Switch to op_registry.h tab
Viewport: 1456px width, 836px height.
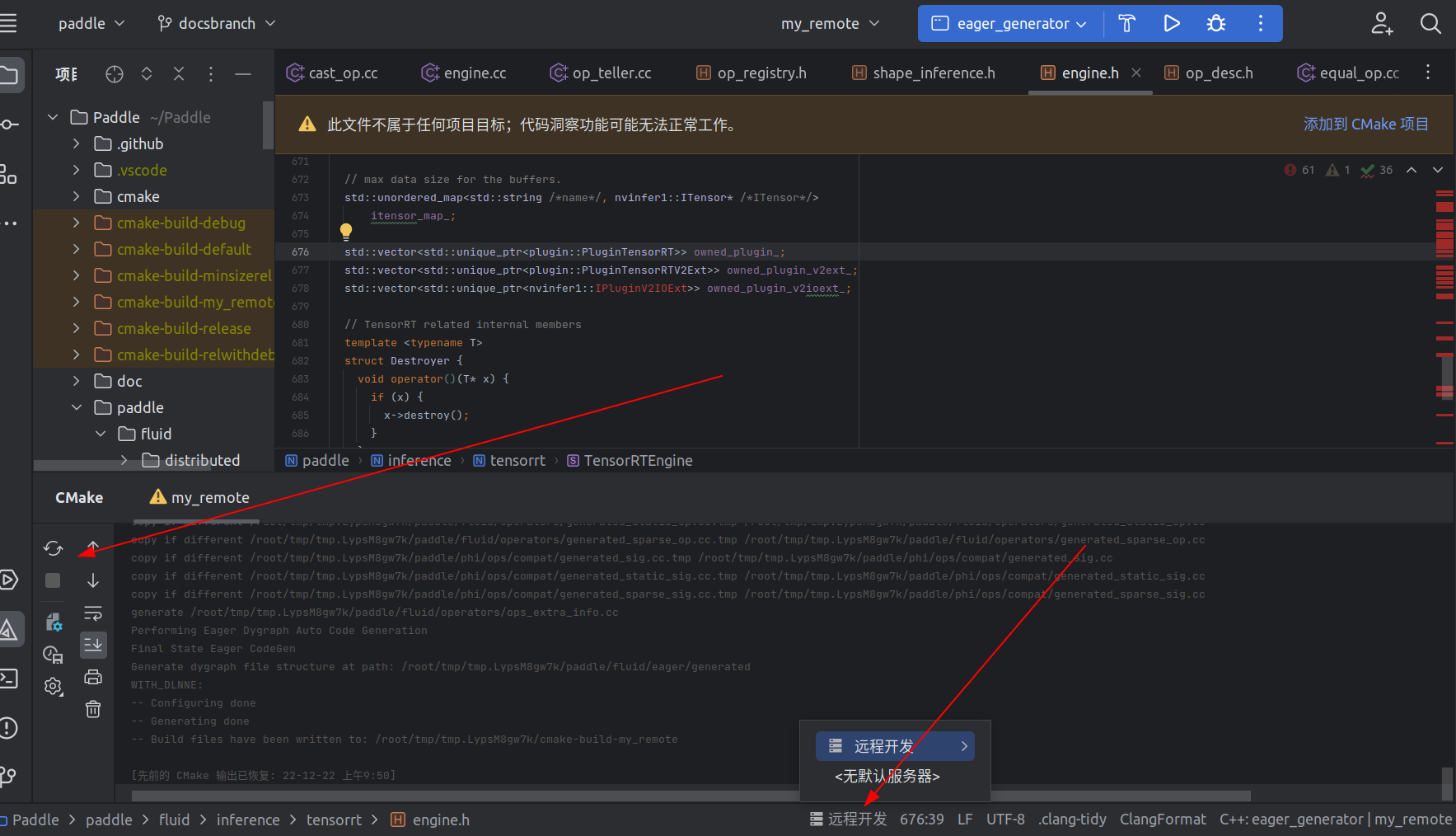click(x=751, y=73)
